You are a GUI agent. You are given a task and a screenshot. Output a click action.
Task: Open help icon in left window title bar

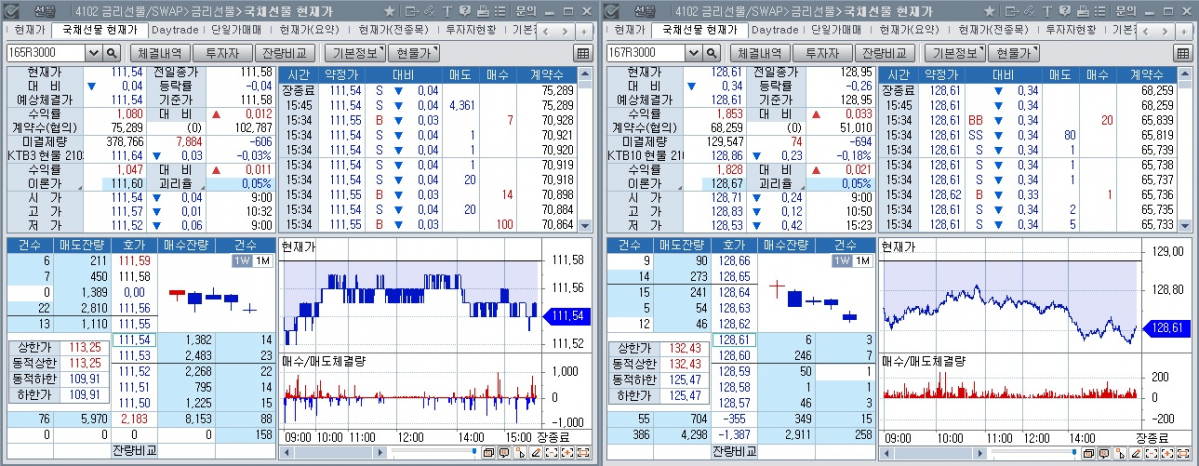click(464, 11)
